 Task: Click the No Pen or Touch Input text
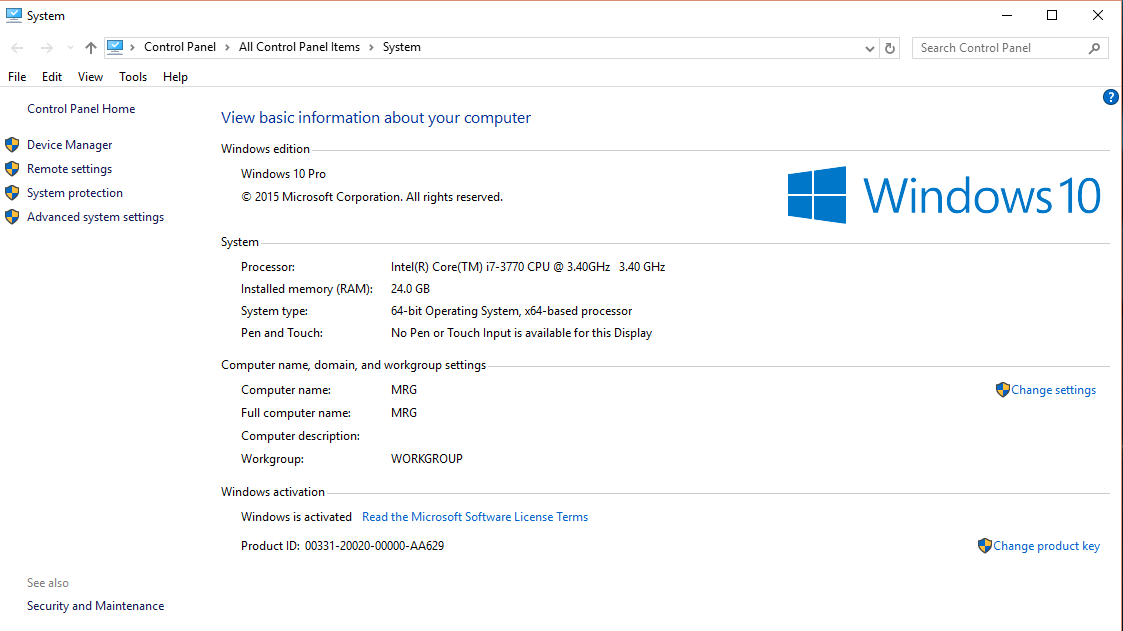click(521, 333)
